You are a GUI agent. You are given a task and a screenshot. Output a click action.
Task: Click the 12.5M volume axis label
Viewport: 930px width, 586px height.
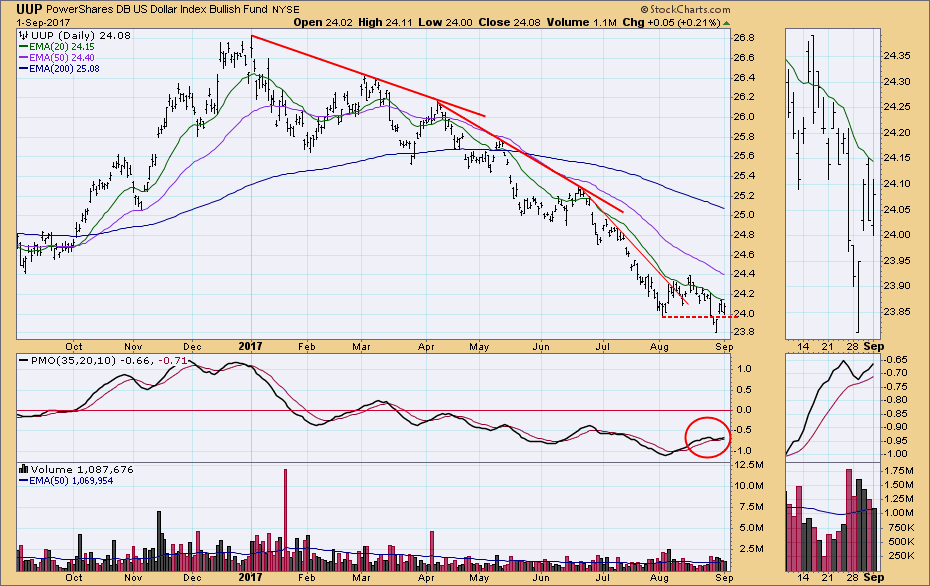[749, 464]
